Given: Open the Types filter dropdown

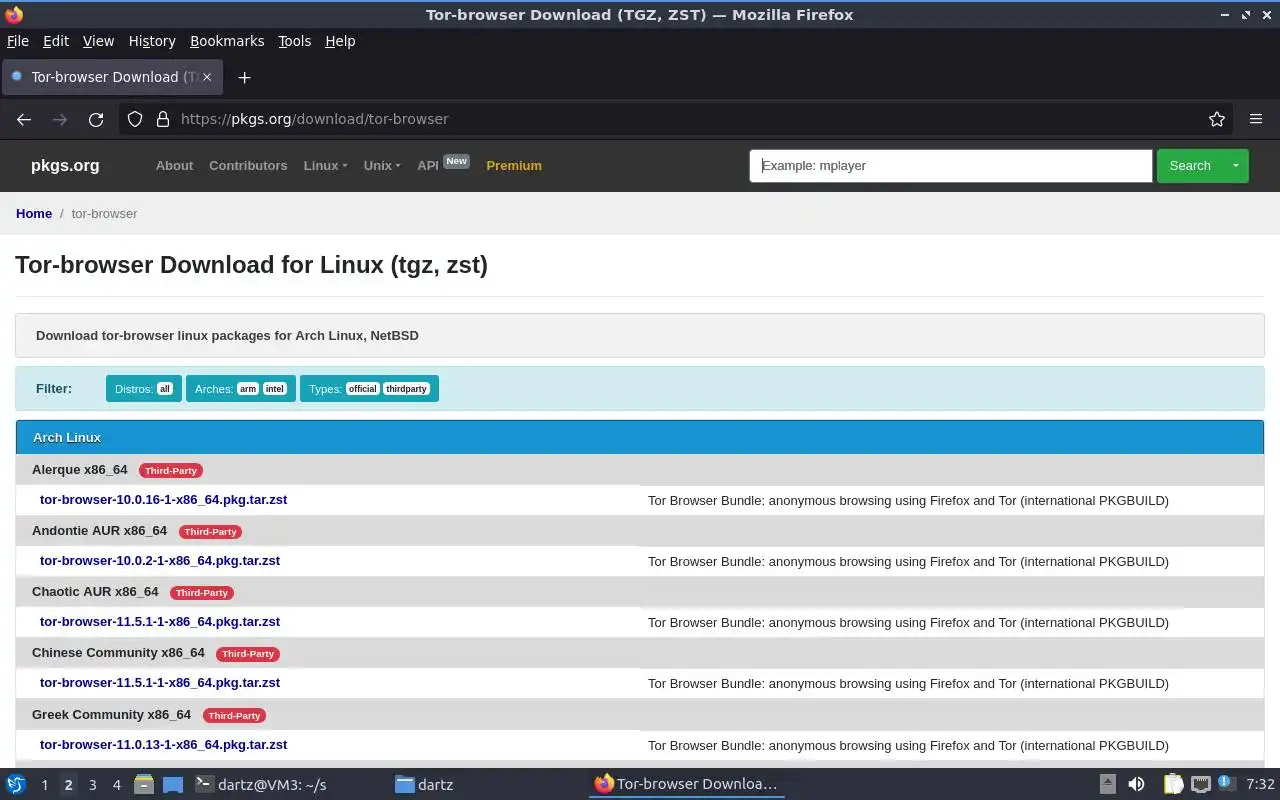Looking at the screenshot, I should click(x=369, y=389).
